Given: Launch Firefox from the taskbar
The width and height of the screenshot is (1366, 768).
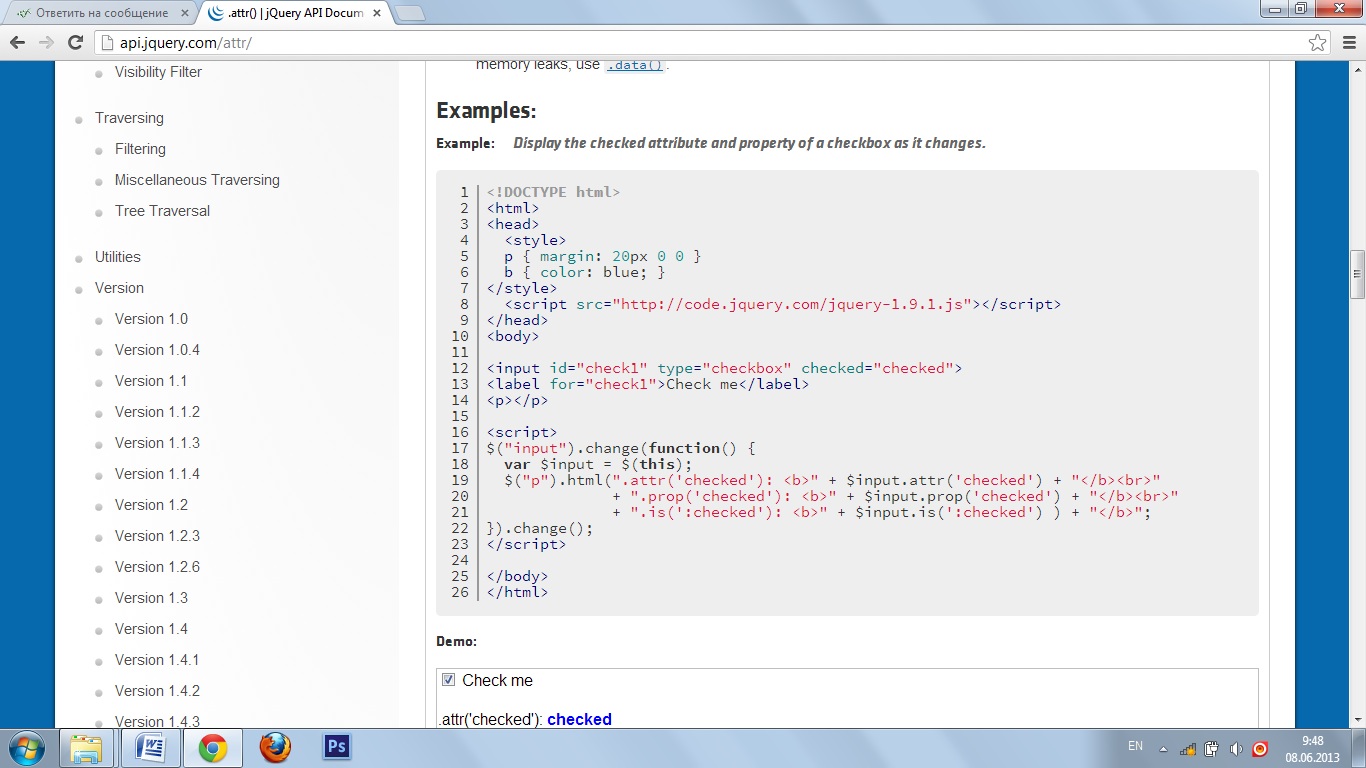Looking at the screenshot, I should coord(275,748).
